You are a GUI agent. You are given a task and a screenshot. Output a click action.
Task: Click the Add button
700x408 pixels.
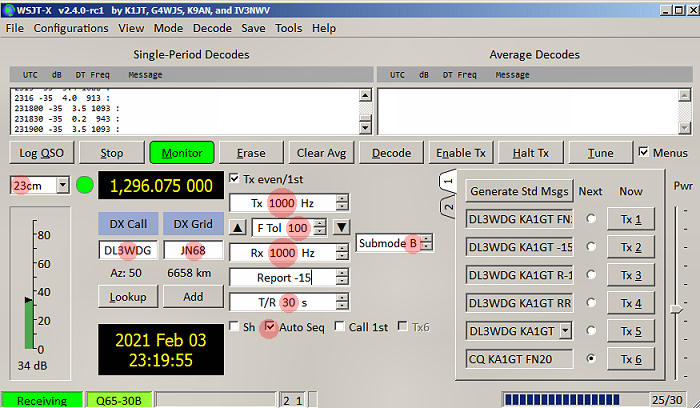[x=193, y=296]
